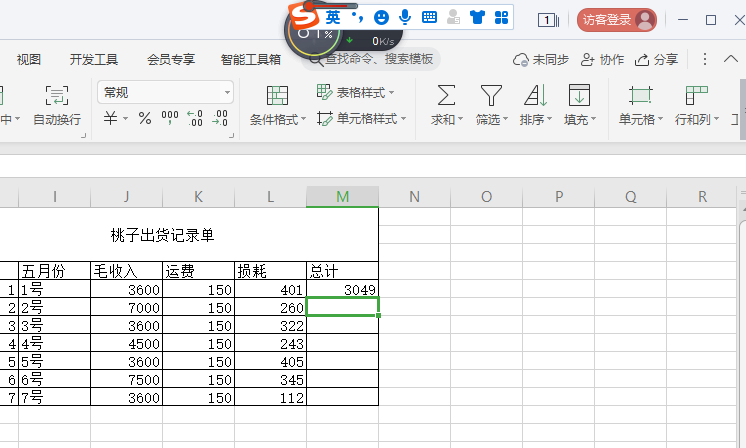The width and height of the screenshot is (746, 448).
Task: Toggle Sogou input language 英 mode
Action: (333, 17)
